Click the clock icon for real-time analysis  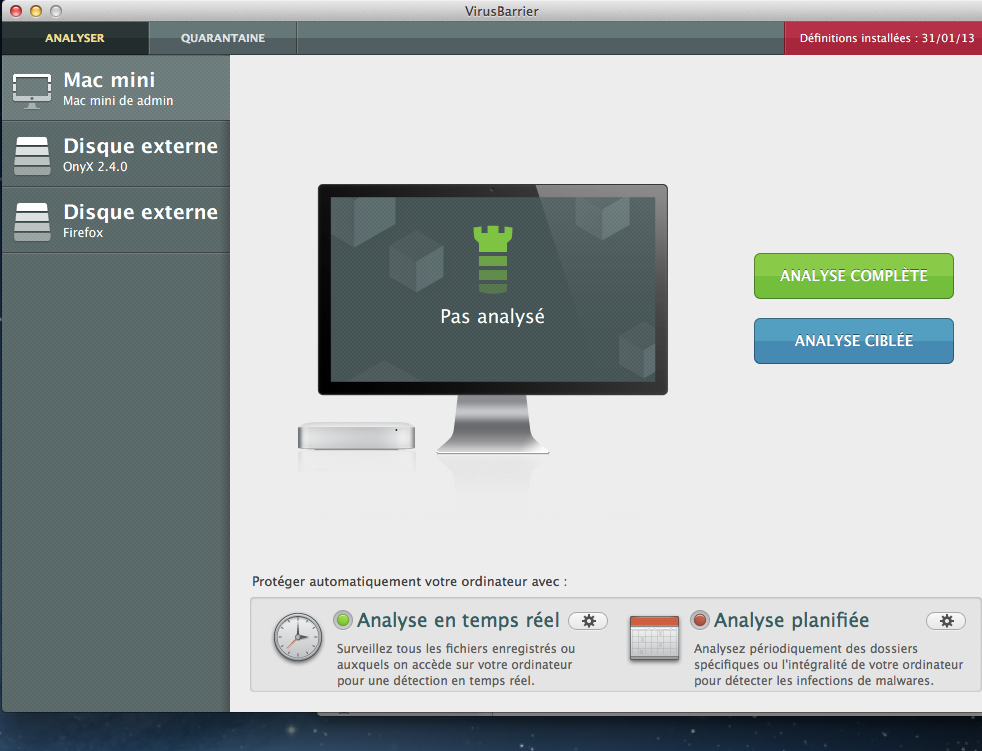pyautogui.click(x=297, y=637)
